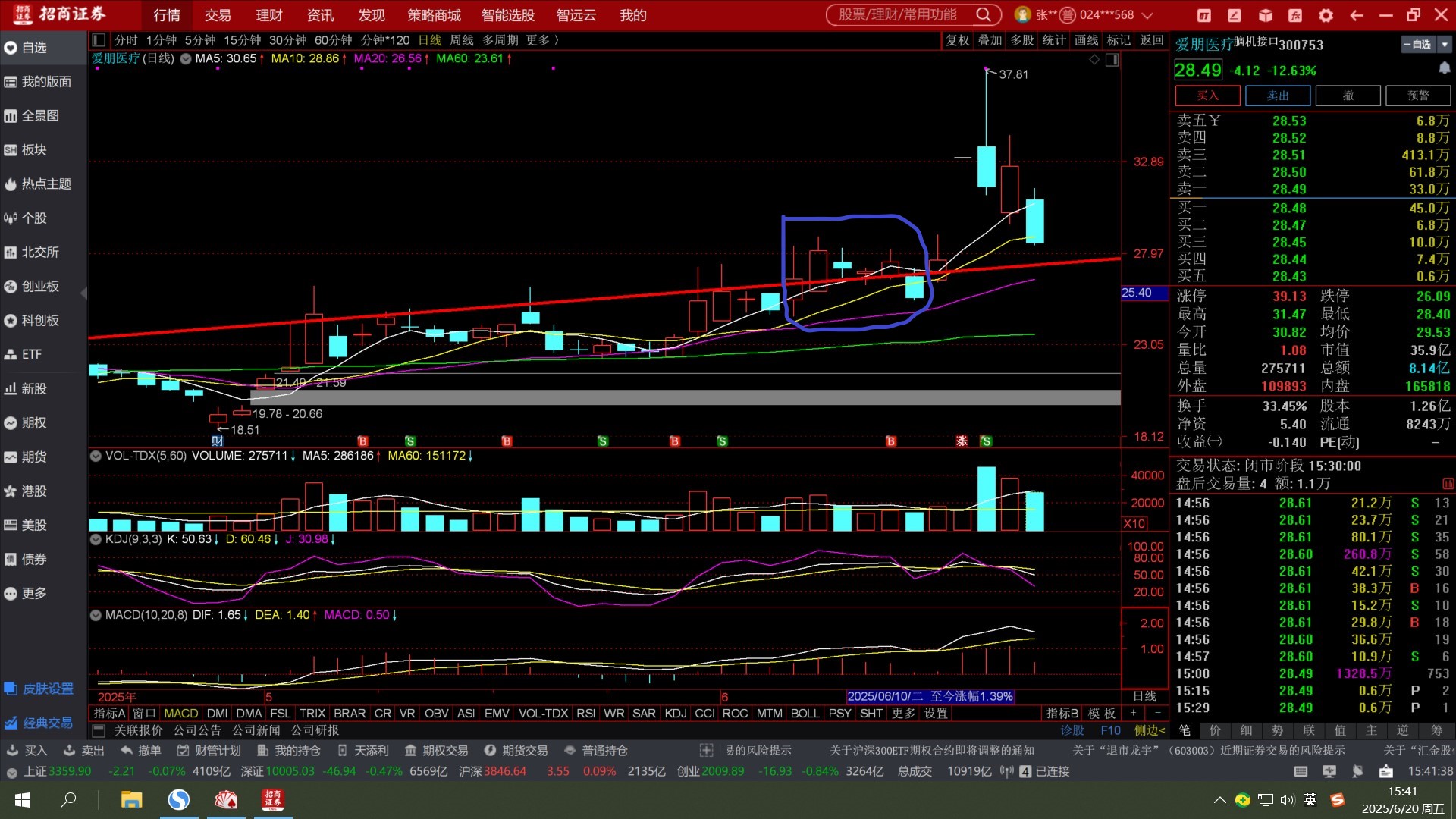Open the 全景图 panorama view
The image size is (1456, 819).
pyautogui.click(x=32, y=116)
